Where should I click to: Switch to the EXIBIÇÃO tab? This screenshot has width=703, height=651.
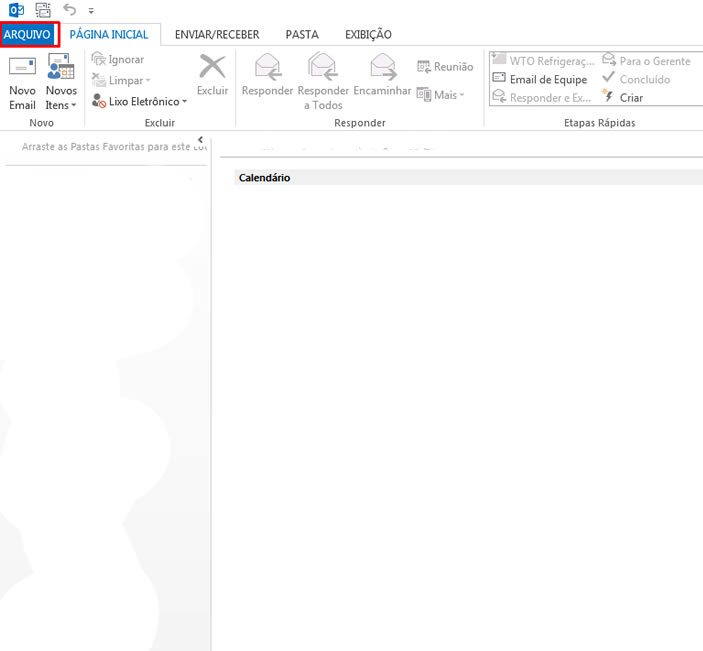pyautogui.click(x=368, y=35)
